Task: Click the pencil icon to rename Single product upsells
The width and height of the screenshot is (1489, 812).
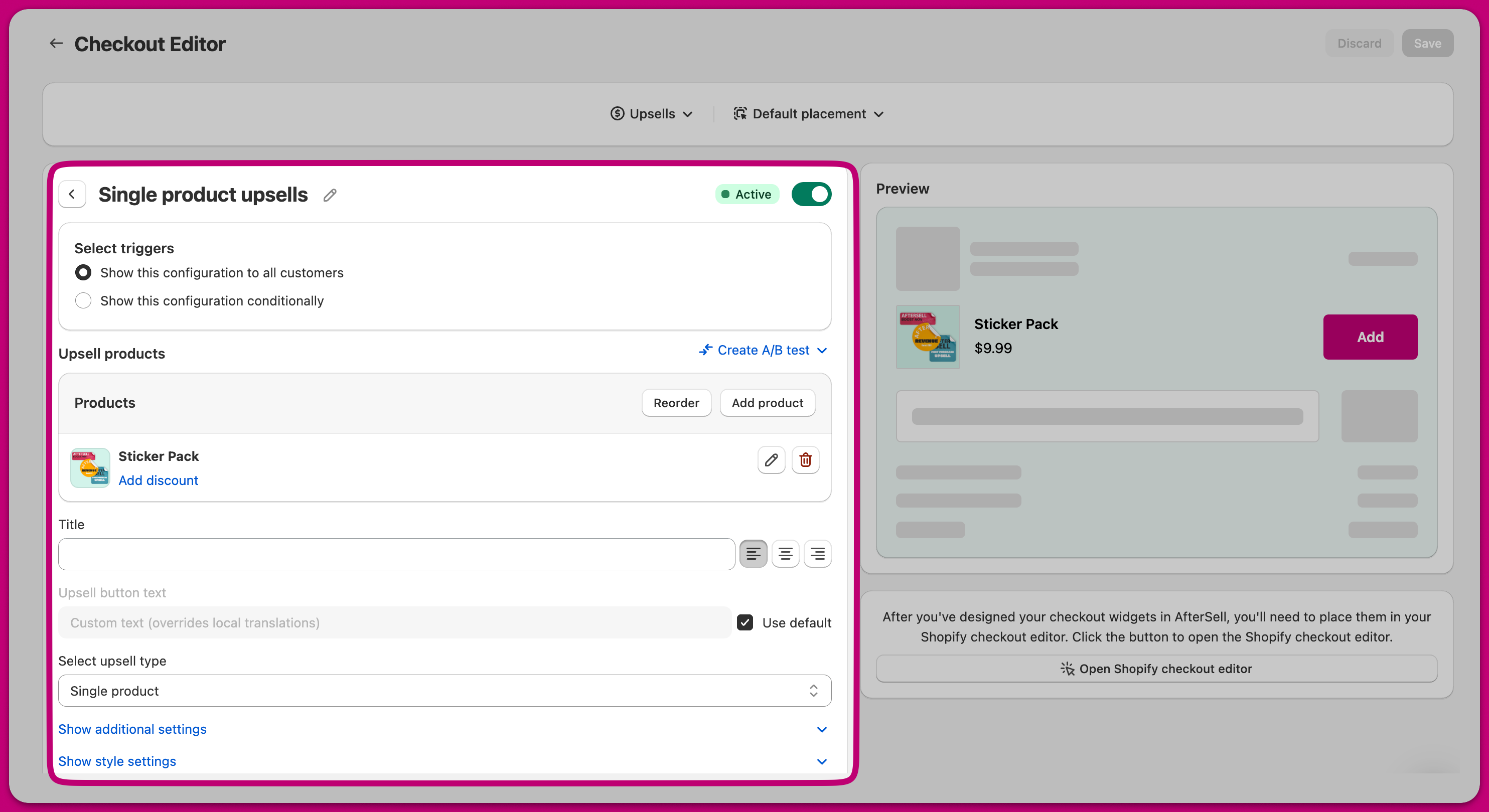Action: point(330,195)
